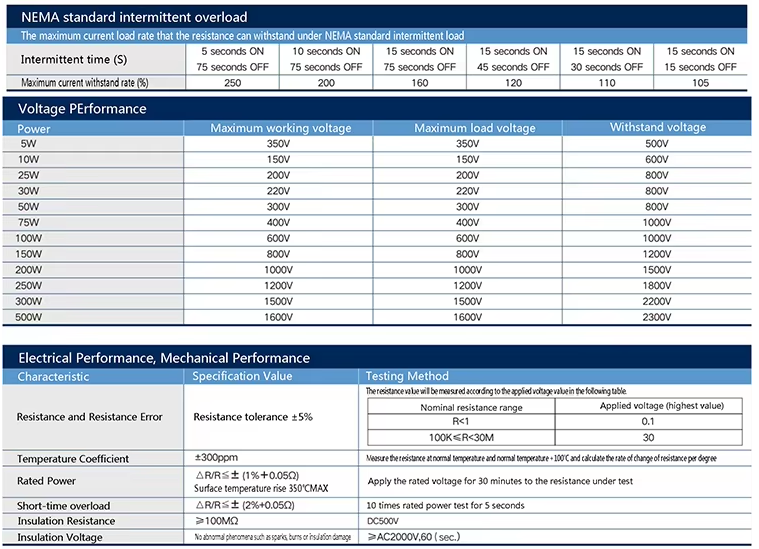The width and height of the screenshot is (759, 549).
Task: Click the Maximum working voltage column header
Action: pyautogui.click(x=280, y=128)
